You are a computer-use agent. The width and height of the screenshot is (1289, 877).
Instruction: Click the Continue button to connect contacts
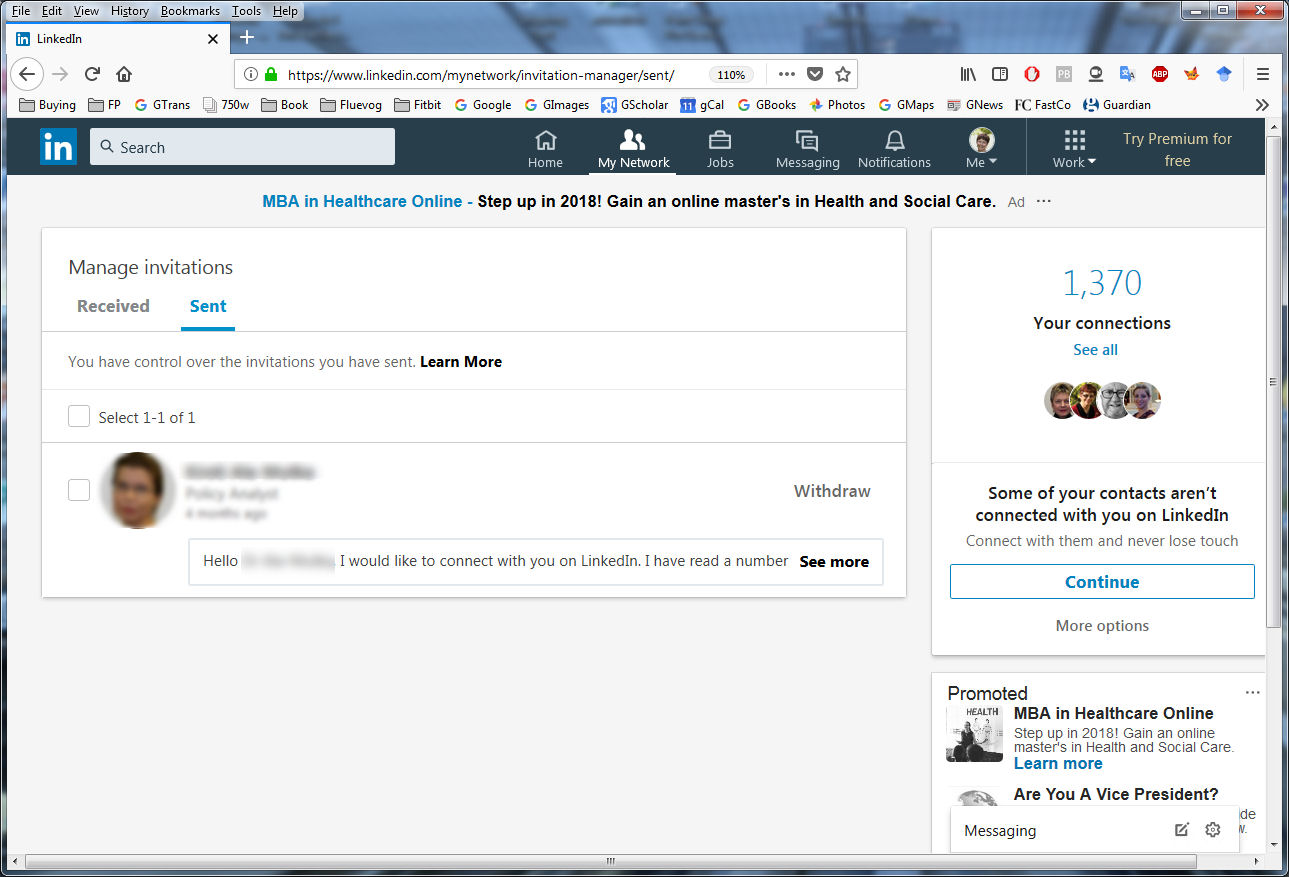[1101, 581]
